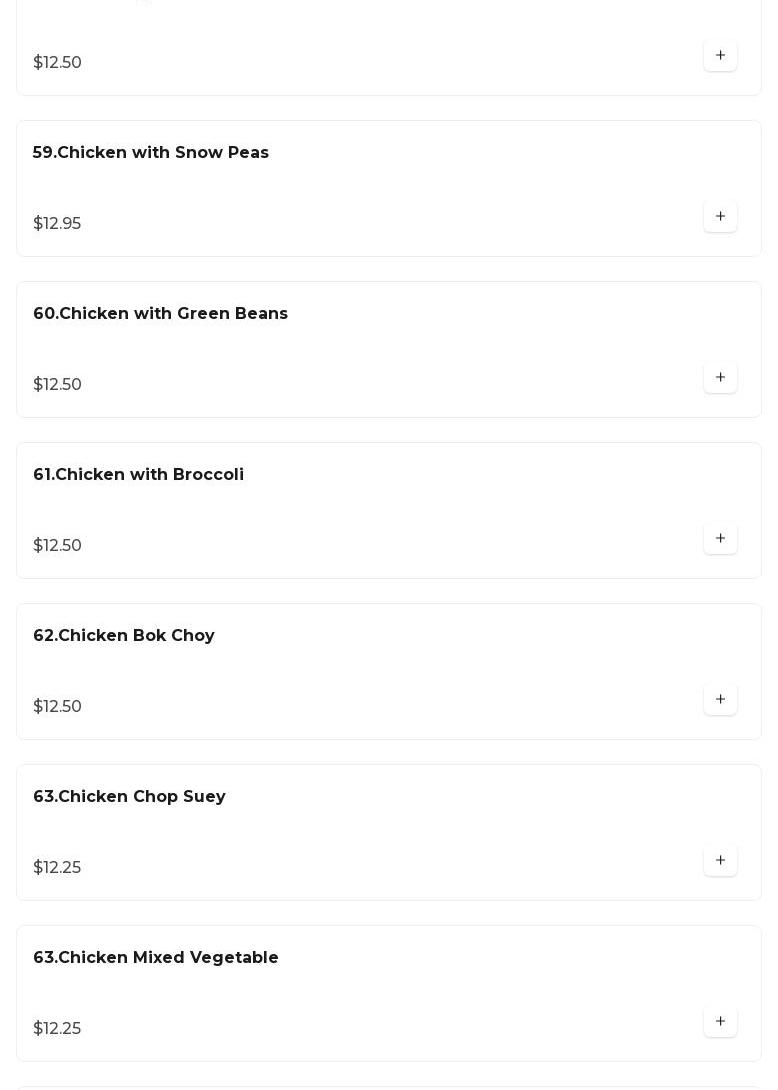Select 63.Chicken Mixed Vegetable title
This screenshot has height=1090, width=778.
(x=156, y=958)
